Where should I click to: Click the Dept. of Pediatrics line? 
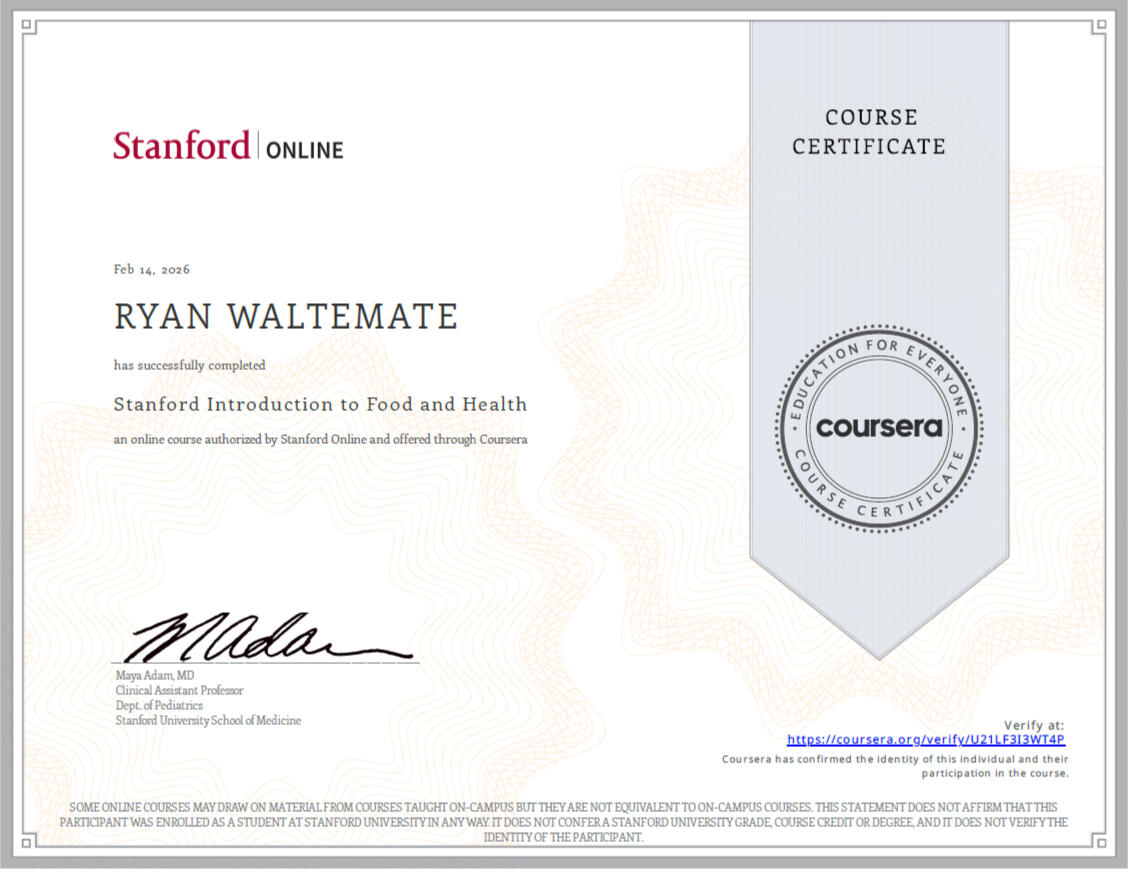[159, 706]
